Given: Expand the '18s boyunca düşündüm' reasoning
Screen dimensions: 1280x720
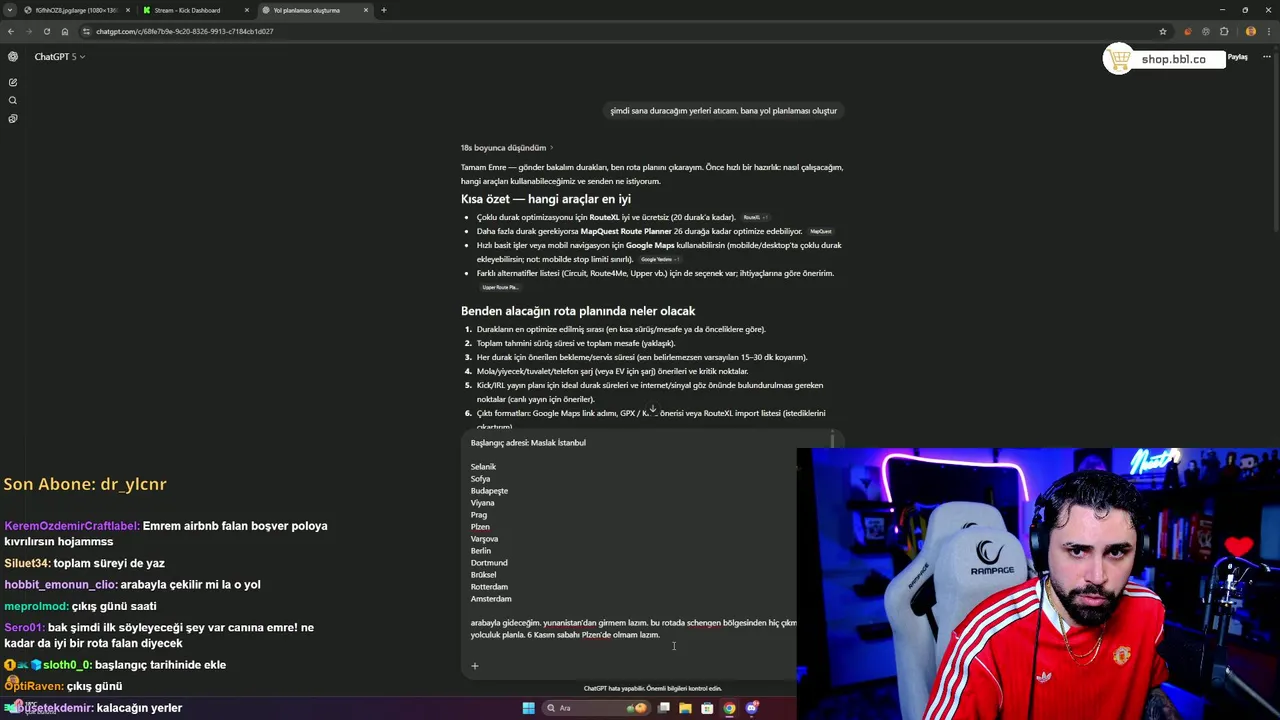Looking at the screenshot, I should tap(506, 148).
